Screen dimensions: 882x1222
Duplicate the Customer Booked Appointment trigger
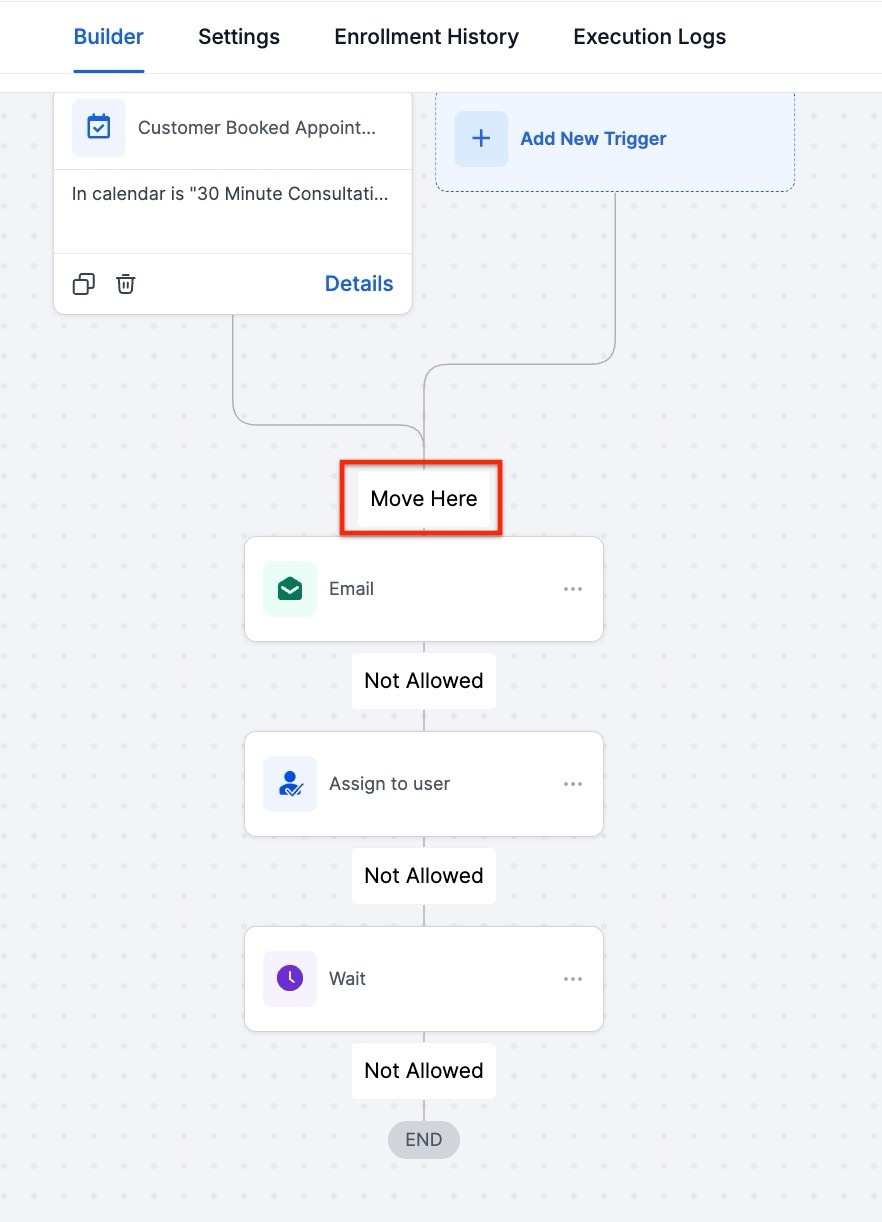tap(84, 284)
